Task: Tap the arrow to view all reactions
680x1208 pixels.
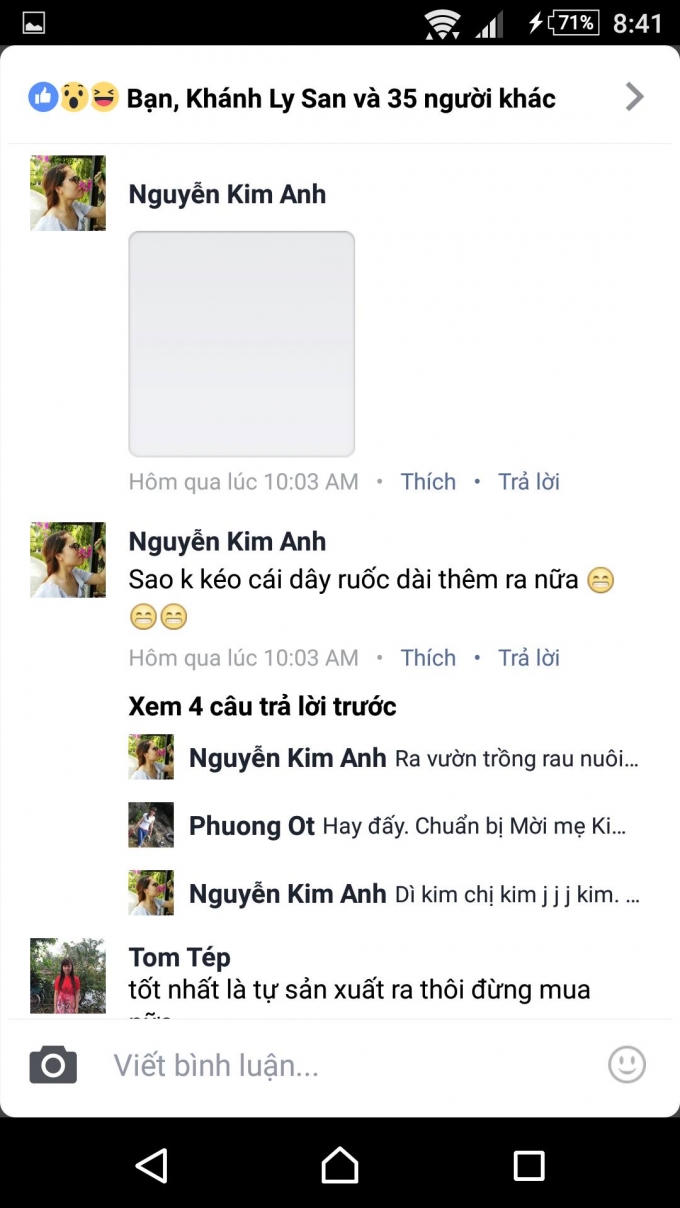Action: [634, 96]
